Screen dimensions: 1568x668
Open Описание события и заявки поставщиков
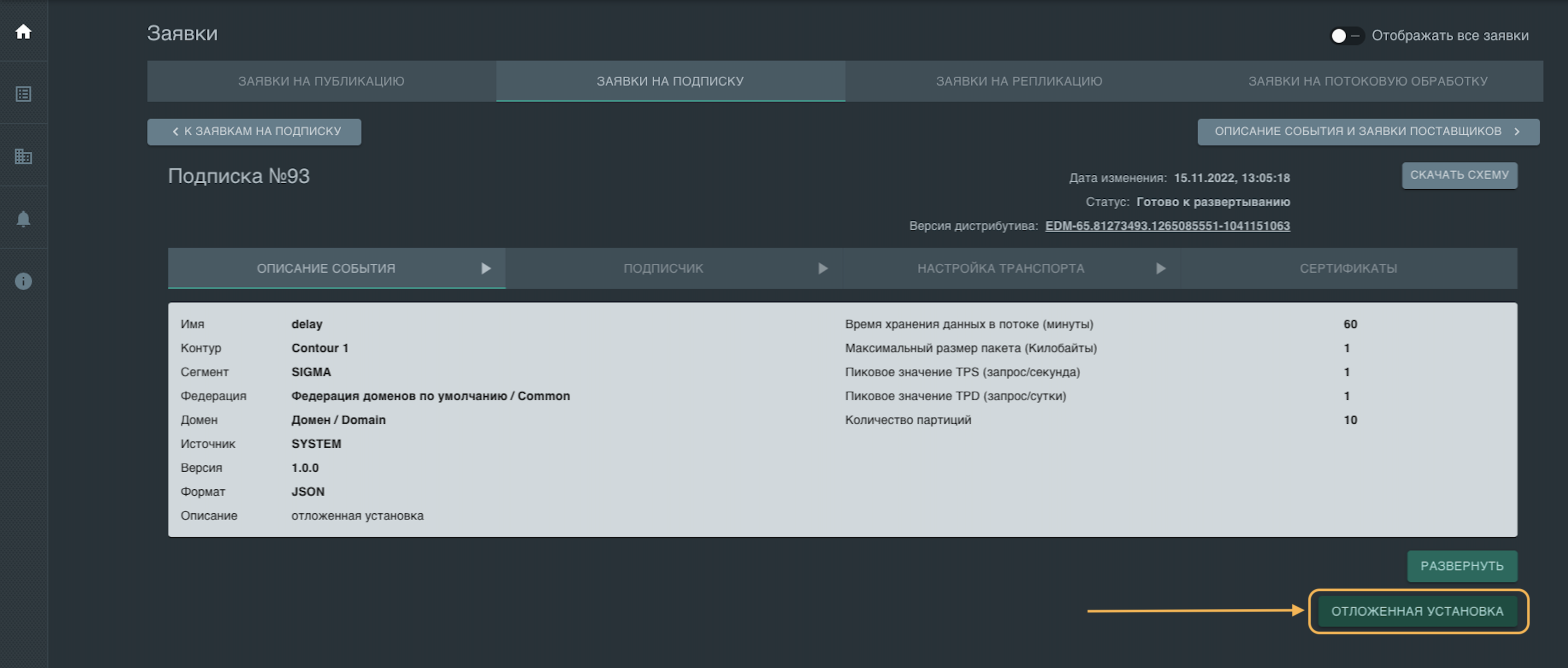1367,131
